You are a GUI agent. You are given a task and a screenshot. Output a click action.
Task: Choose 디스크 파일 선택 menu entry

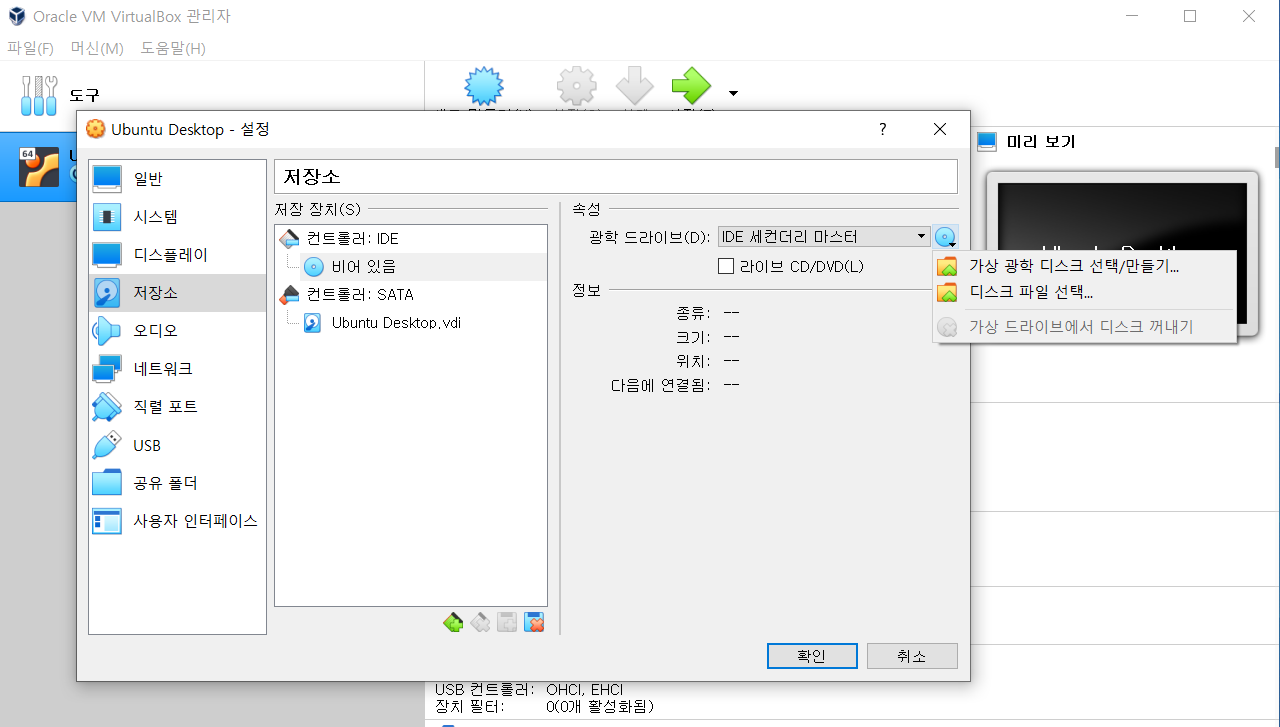(1084, 293)
